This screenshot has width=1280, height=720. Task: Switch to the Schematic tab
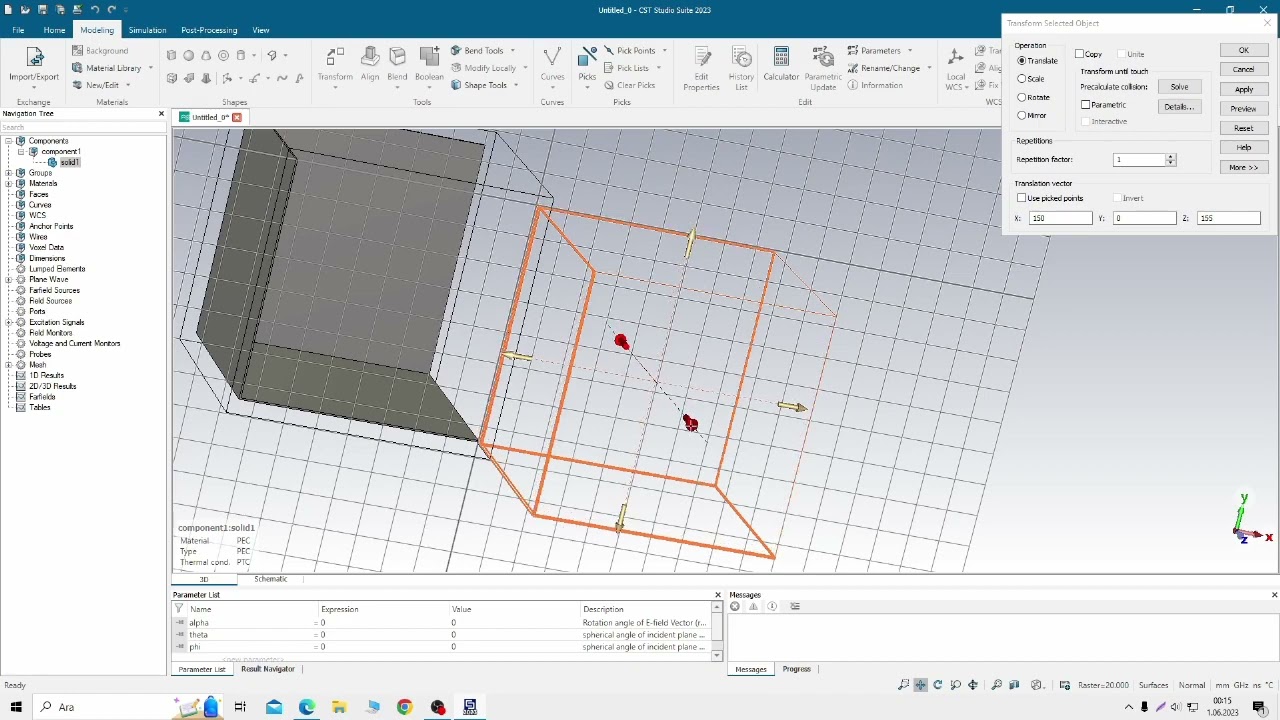(x=271, y=579)
